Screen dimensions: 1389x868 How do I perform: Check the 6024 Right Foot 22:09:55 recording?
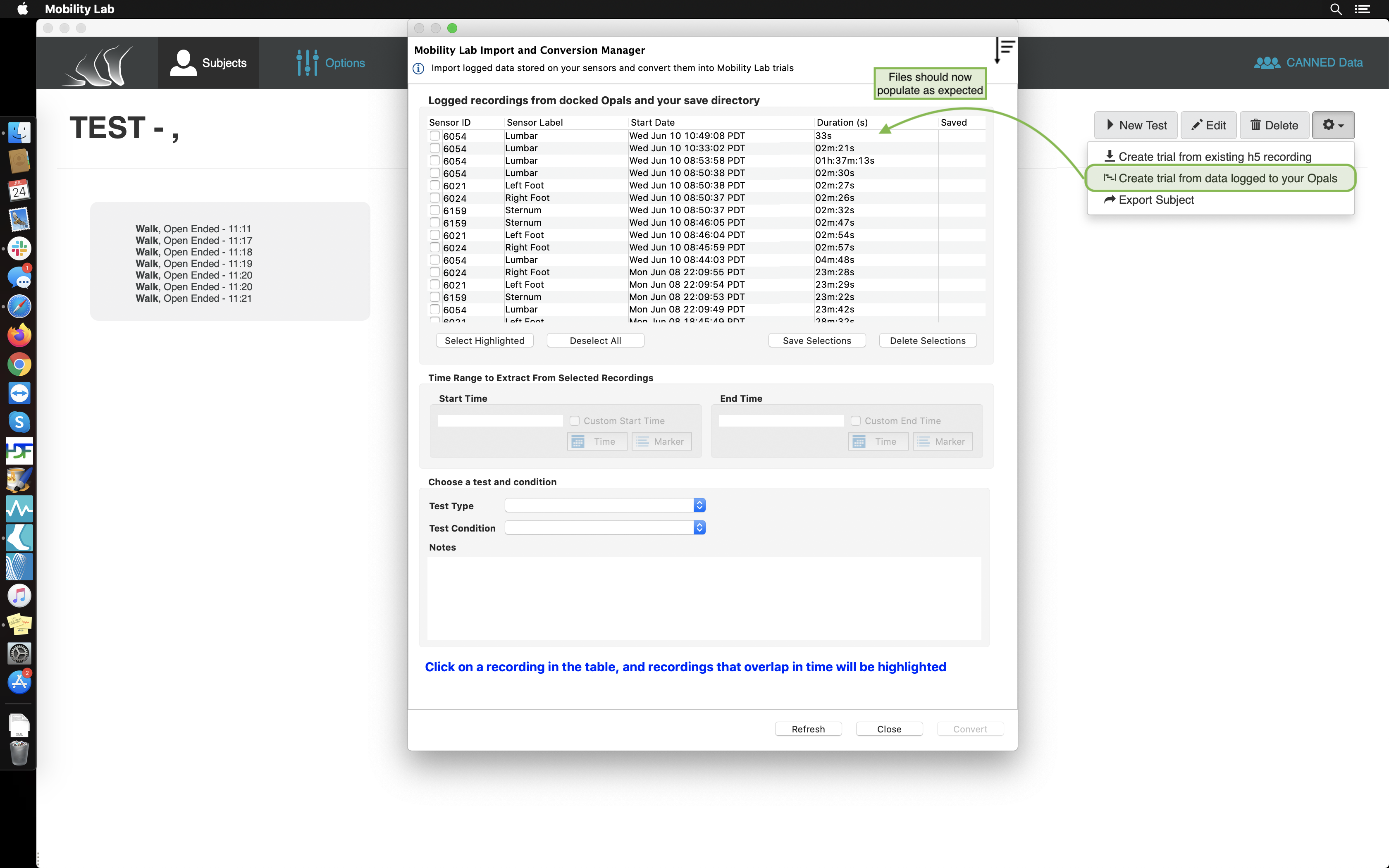point(434,272)
